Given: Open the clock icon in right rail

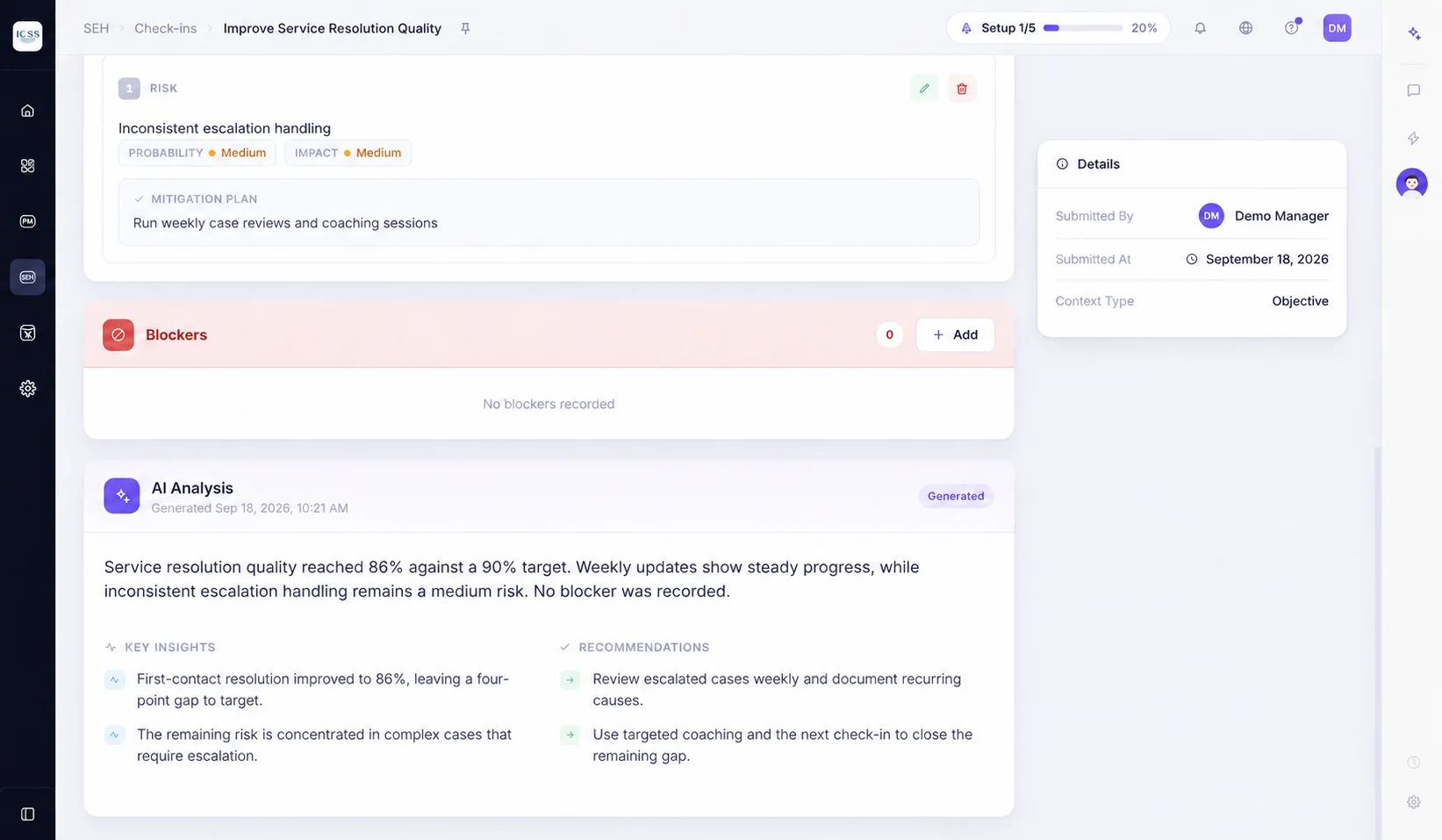Looking at the screenshot, I should (1413, 763).
